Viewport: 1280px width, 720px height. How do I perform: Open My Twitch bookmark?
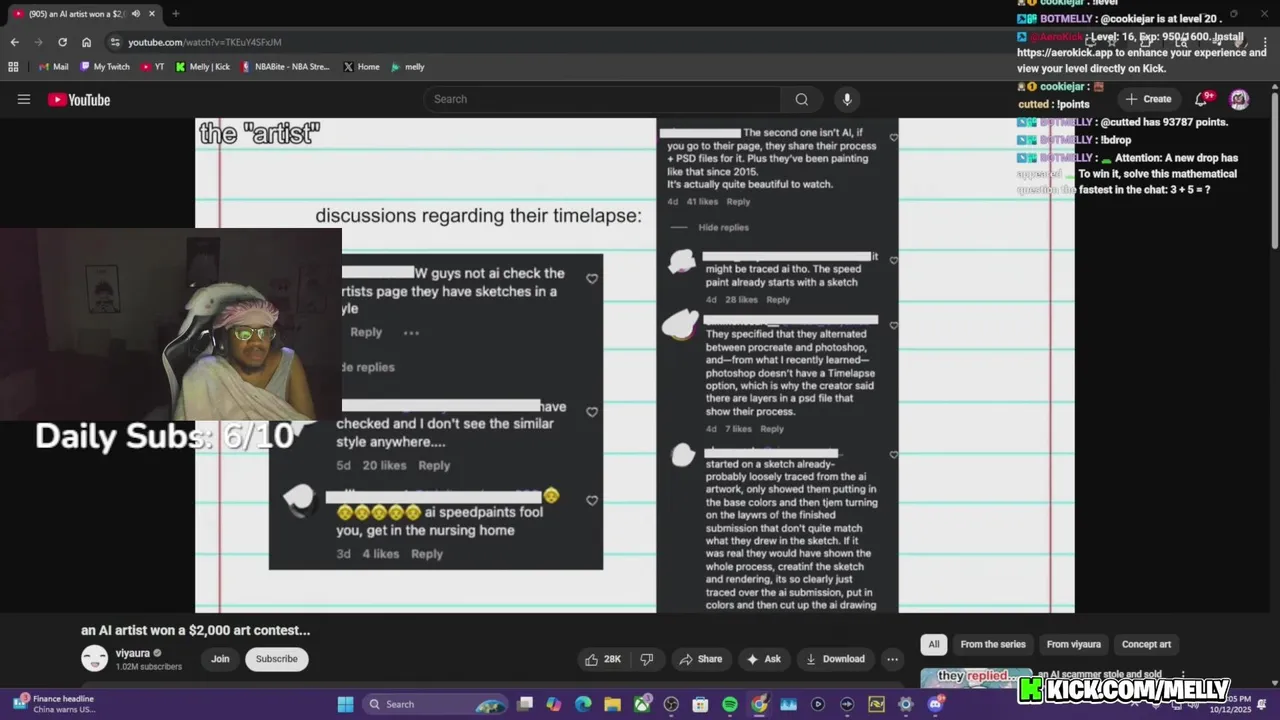pos(105,67)
